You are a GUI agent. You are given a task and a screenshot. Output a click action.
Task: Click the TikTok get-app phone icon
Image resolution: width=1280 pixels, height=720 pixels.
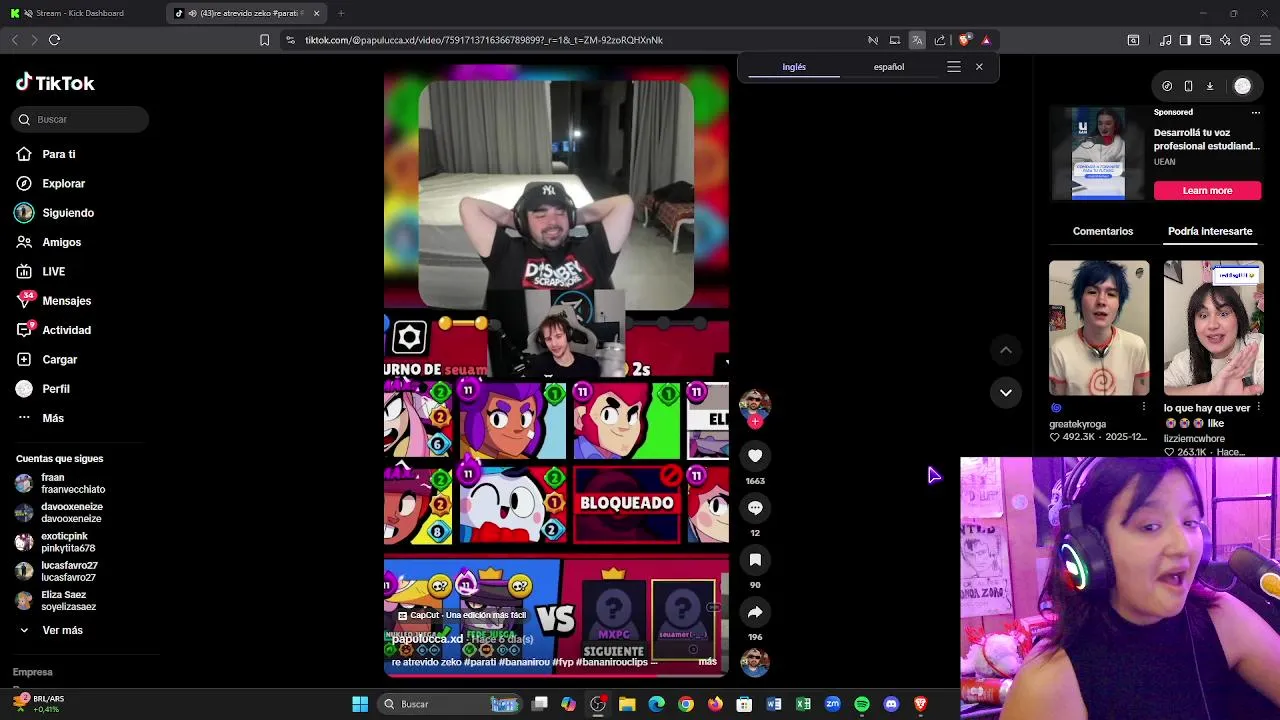[1188, 86]
